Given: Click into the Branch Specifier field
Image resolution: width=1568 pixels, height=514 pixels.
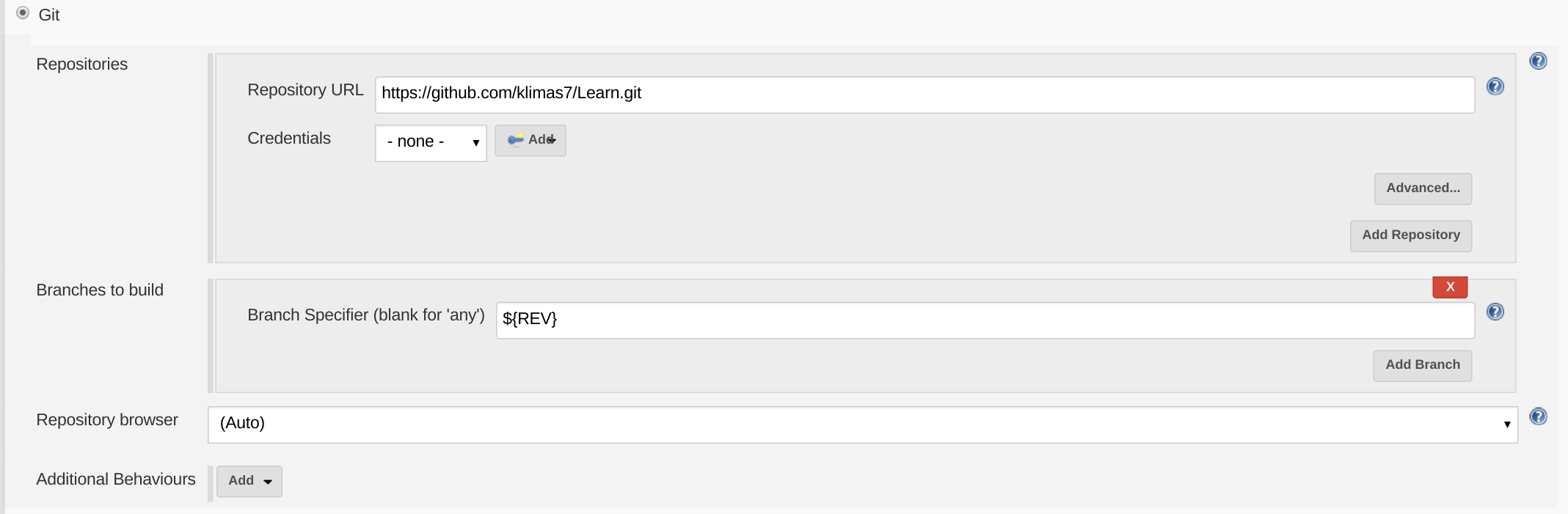Looking at the screenshot, I should (985, 320).
